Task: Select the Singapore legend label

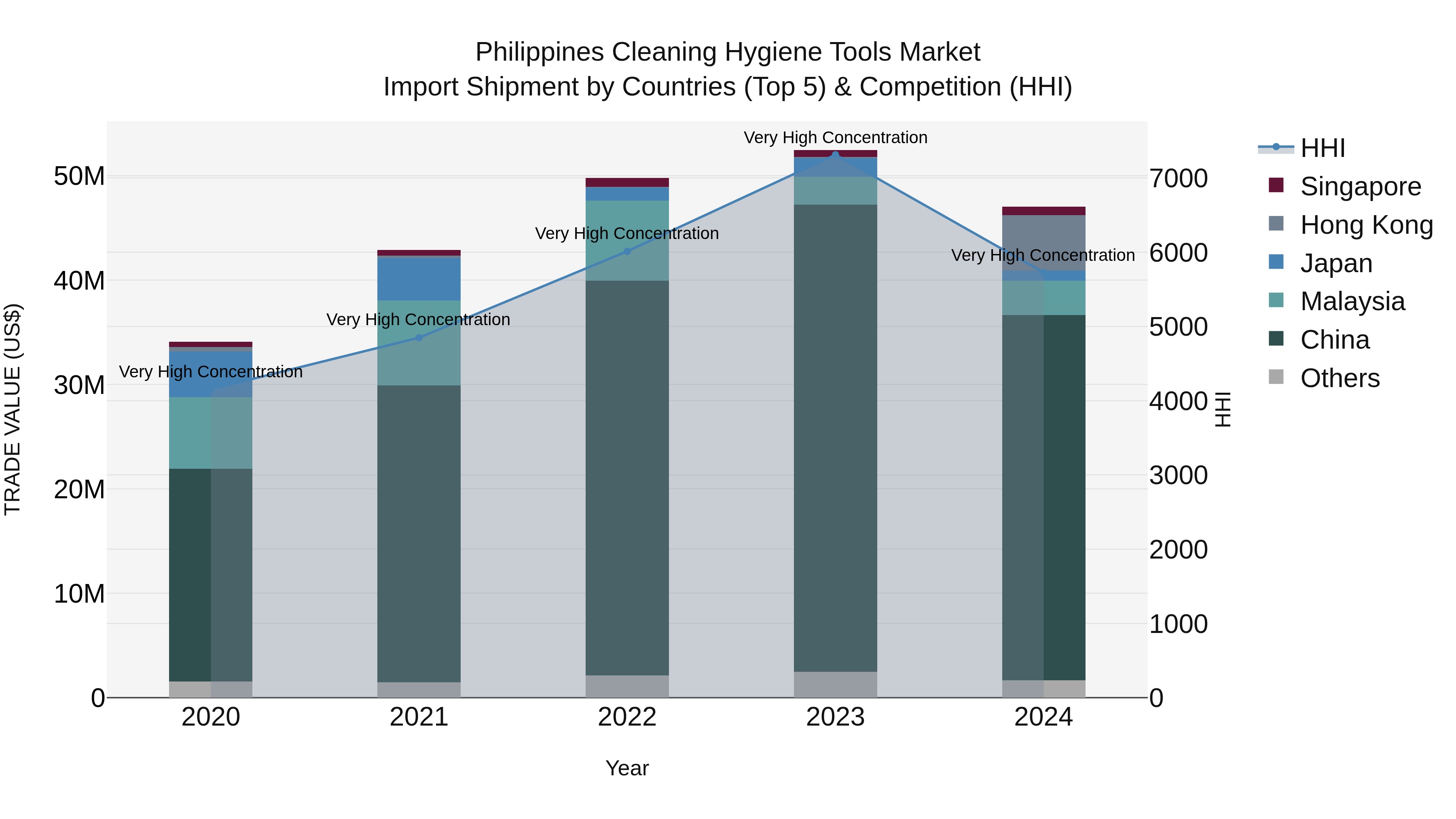Action: point(1361,186)
